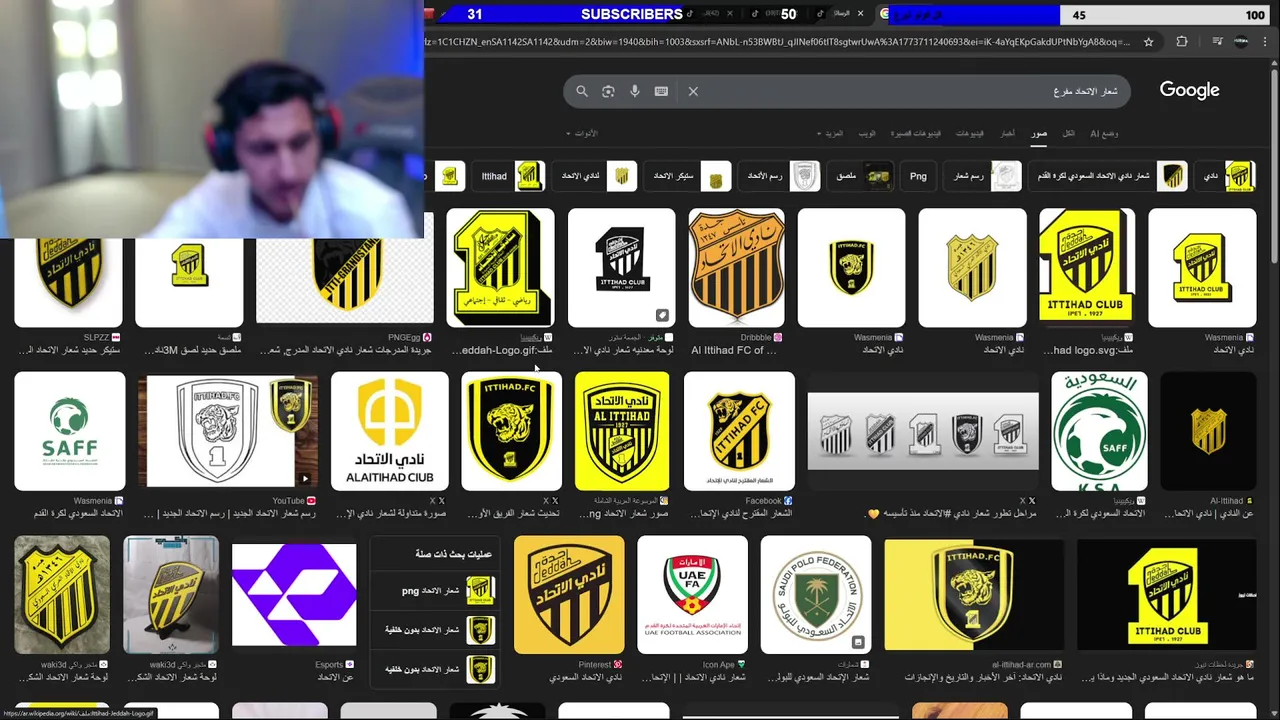The width and height of the screenshot is (1280, 720).
Task: Click the magnifier search icon in Google search box
Action: pyautogui.click(x=582, y=91)
